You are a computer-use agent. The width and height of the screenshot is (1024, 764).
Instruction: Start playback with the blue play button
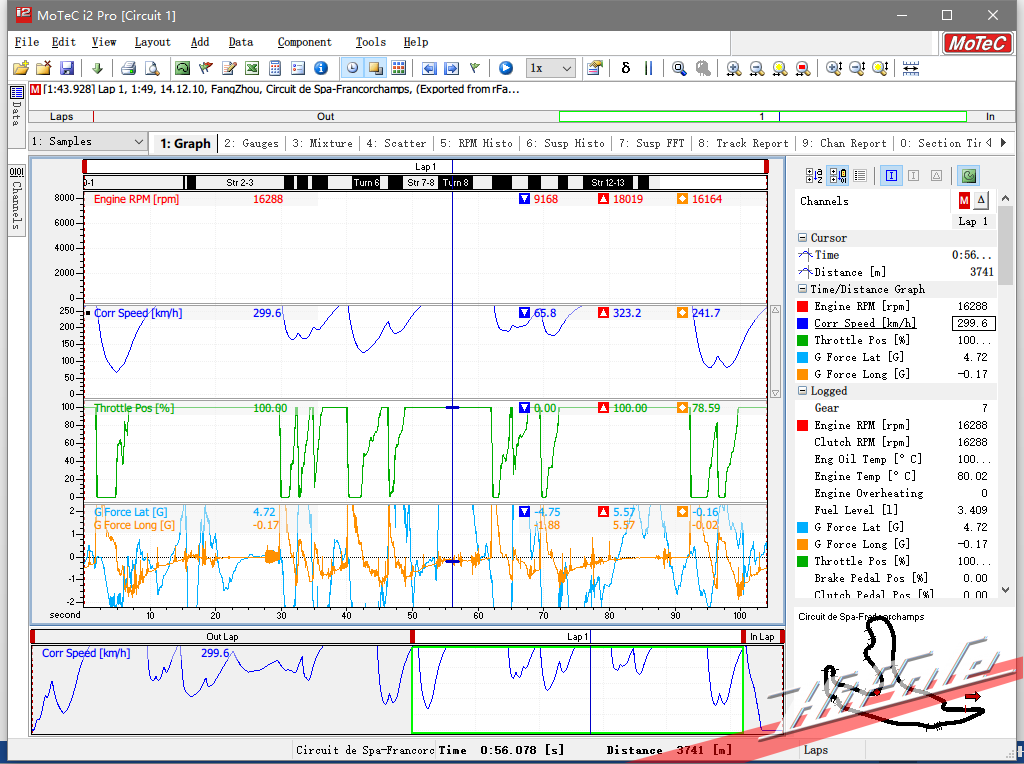505,68
